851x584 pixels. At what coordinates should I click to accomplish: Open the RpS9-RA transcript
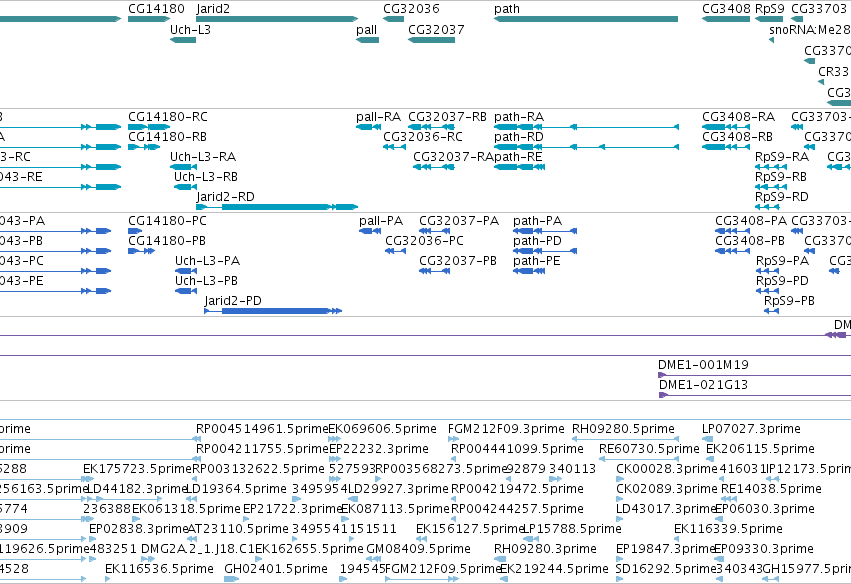(782, 157)
